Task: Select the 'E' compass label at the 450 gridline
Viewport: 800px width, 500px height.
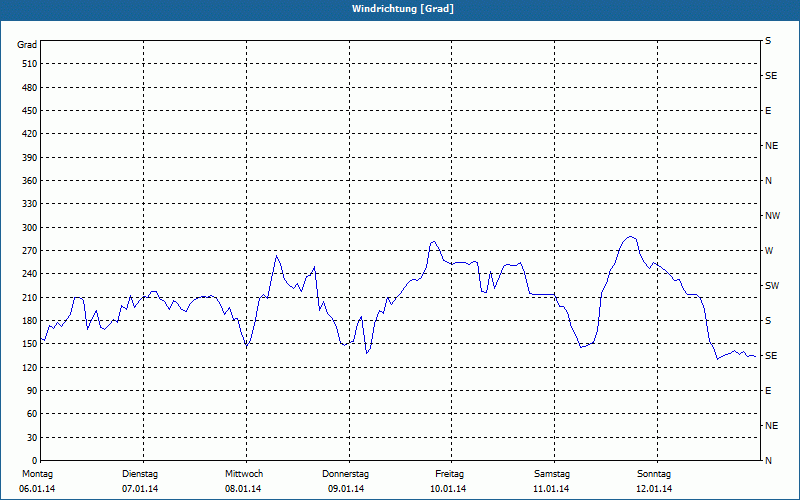Action: pos(768,111)
